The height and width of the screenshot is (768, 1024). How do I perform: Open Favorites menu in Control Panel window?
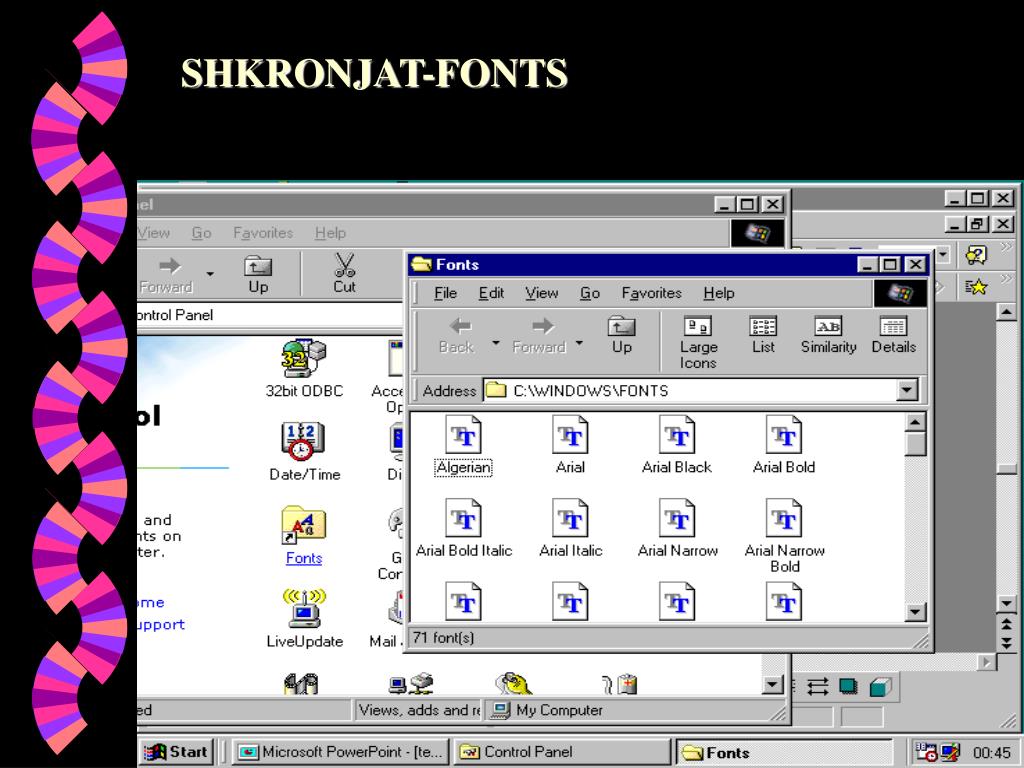[x=263, y=233]
